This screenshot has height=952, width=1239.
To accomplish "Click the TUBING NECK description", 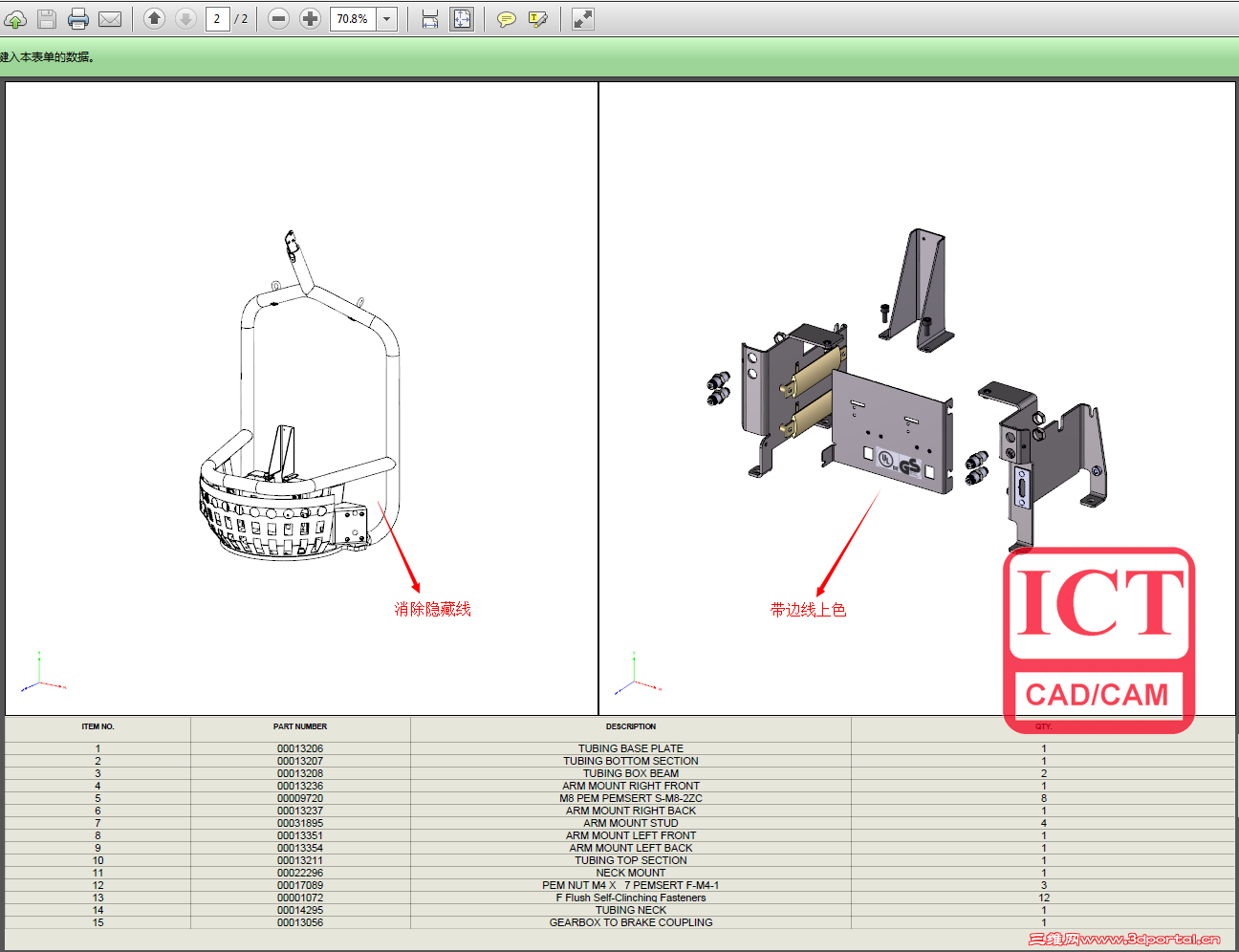I will 631,910.
